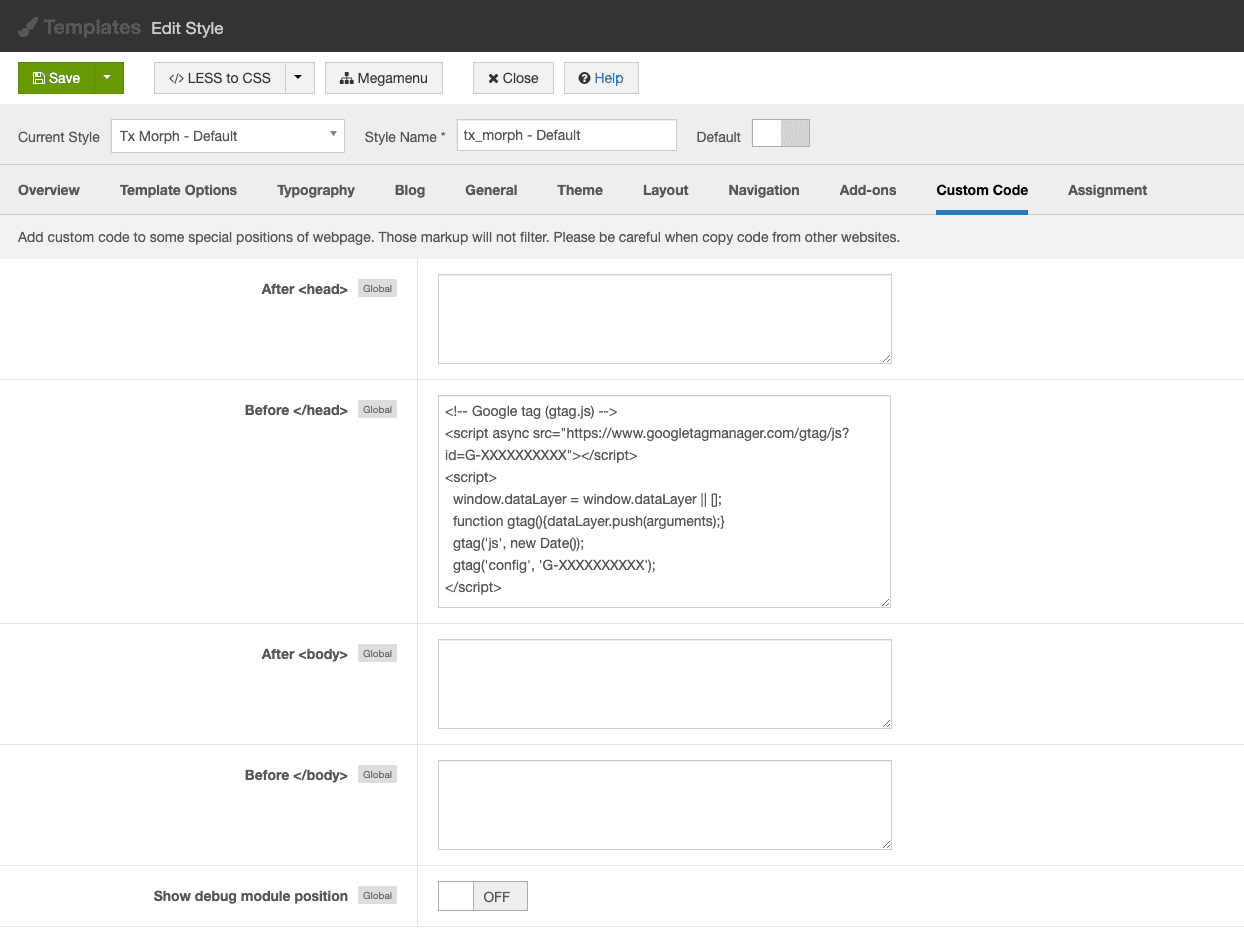This screenshot has width=1244, height=929.
Task: Select the Add-ons tab
Action: pyautogui.click(x=868, y=190)
